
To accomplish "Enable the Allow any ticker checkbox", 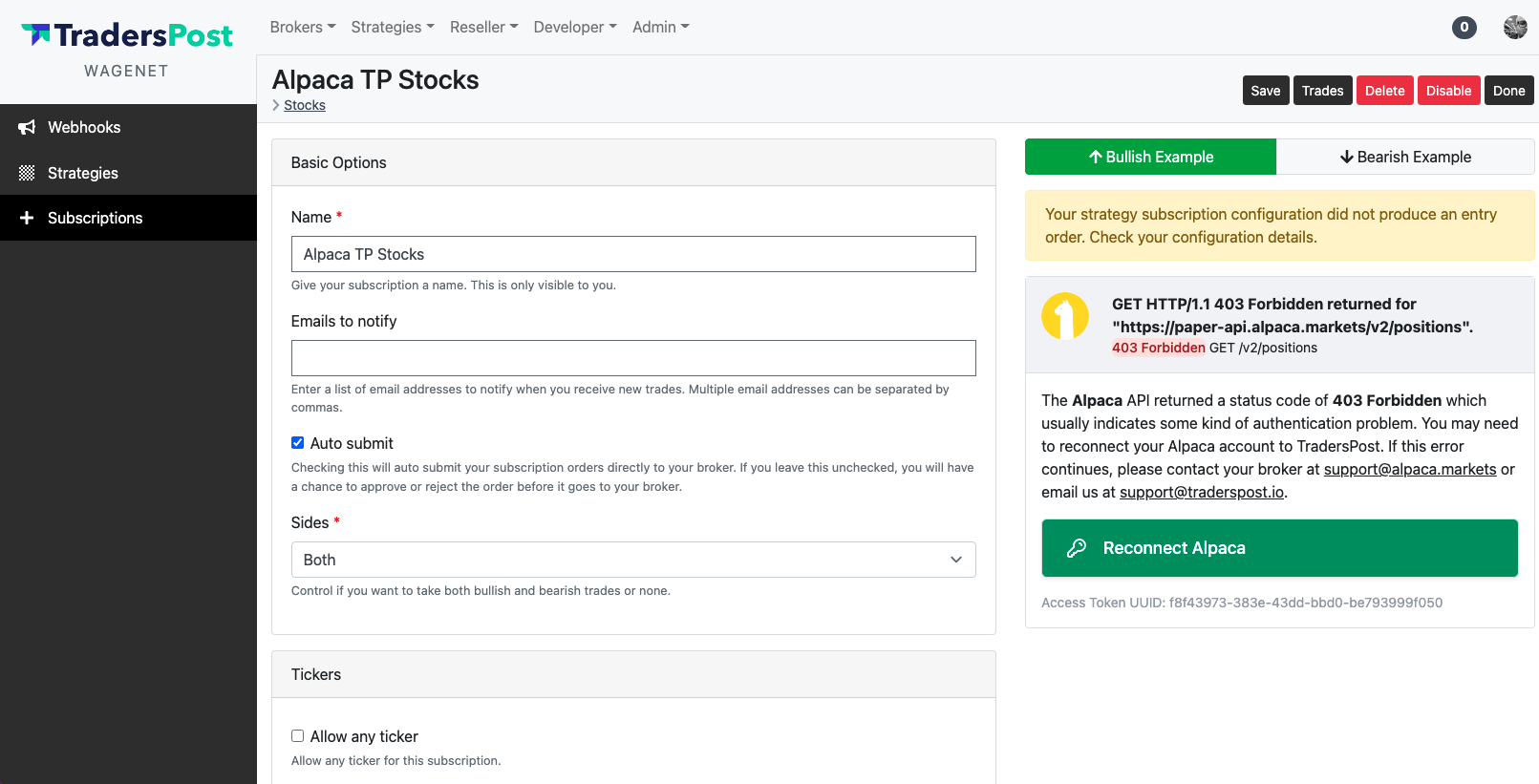I will click(x=298, y=736).
